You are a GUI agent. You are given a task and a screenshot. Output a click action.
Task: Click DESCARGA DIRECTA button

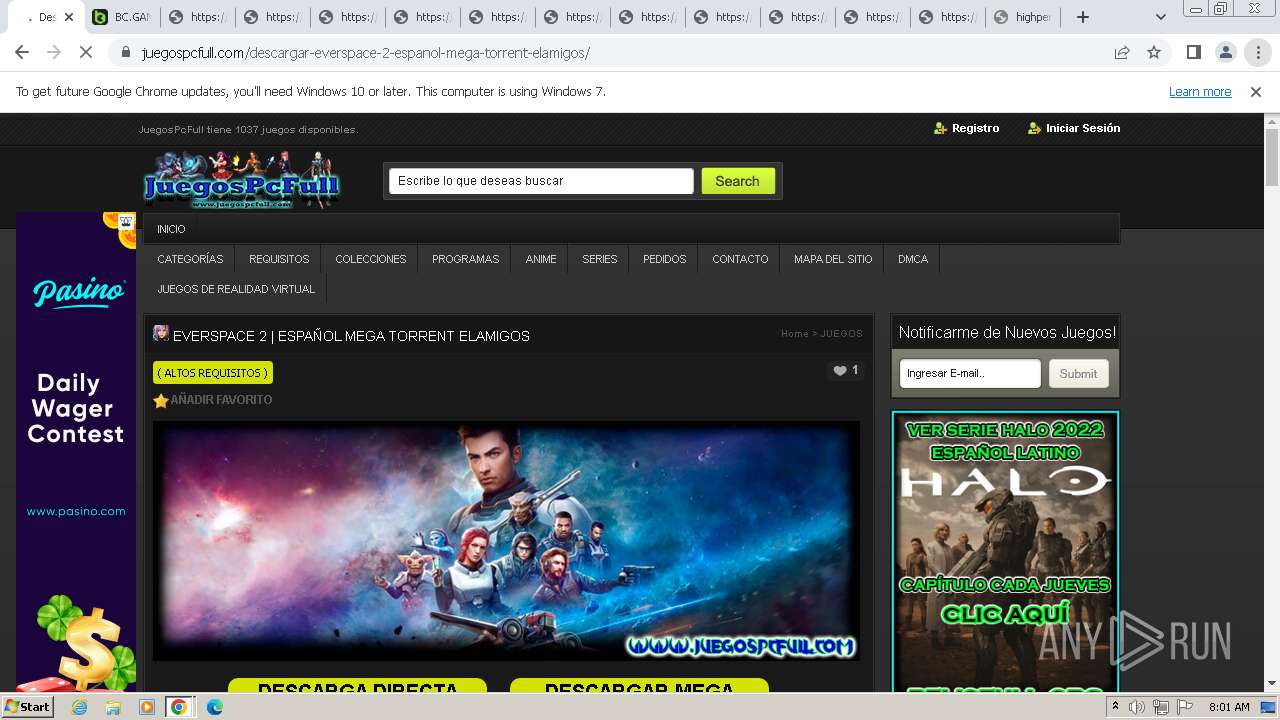click(357, 687)
